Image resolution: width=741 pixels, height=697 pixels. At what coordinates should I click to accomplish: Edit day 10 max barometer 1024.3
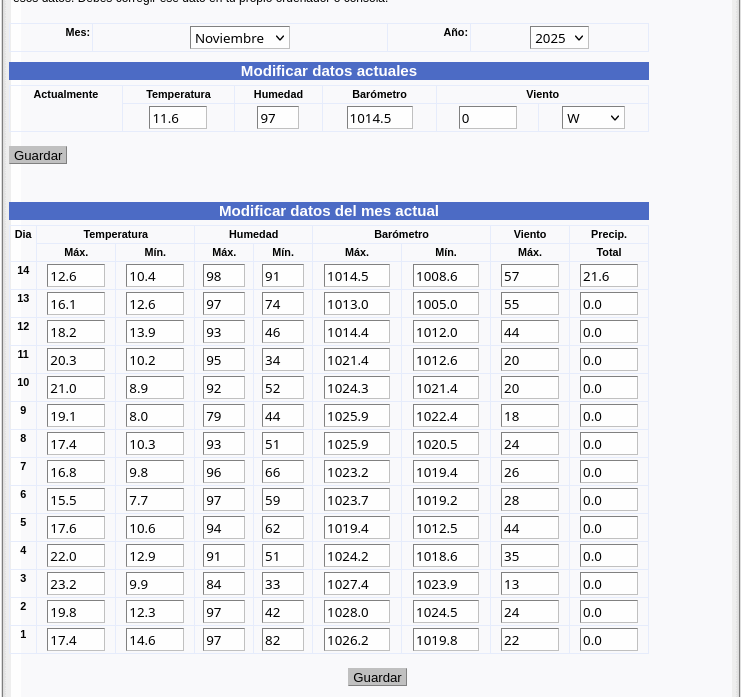coord(357,387)
